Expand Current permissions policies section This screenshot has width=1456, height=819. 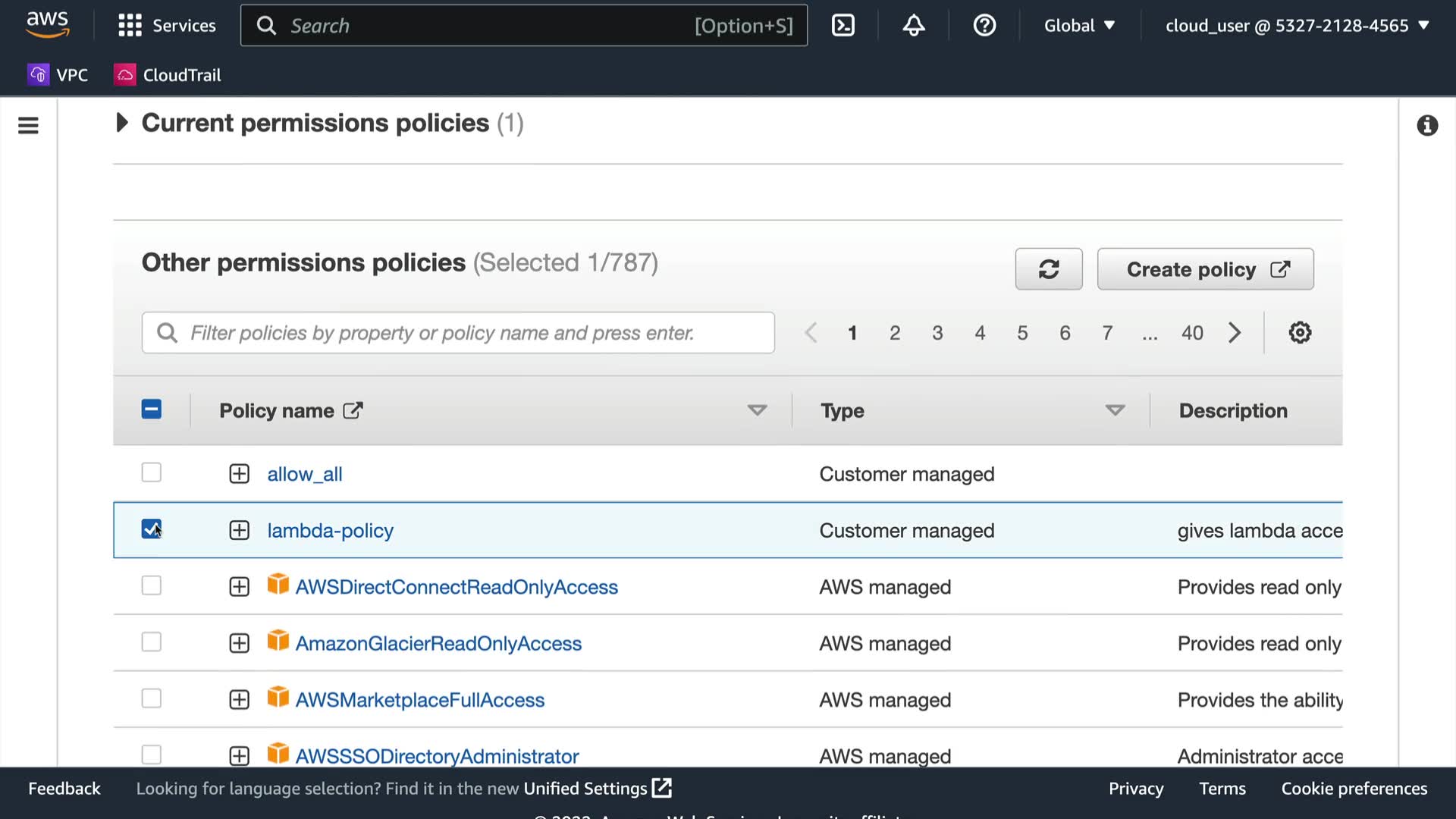pos(121,123)
